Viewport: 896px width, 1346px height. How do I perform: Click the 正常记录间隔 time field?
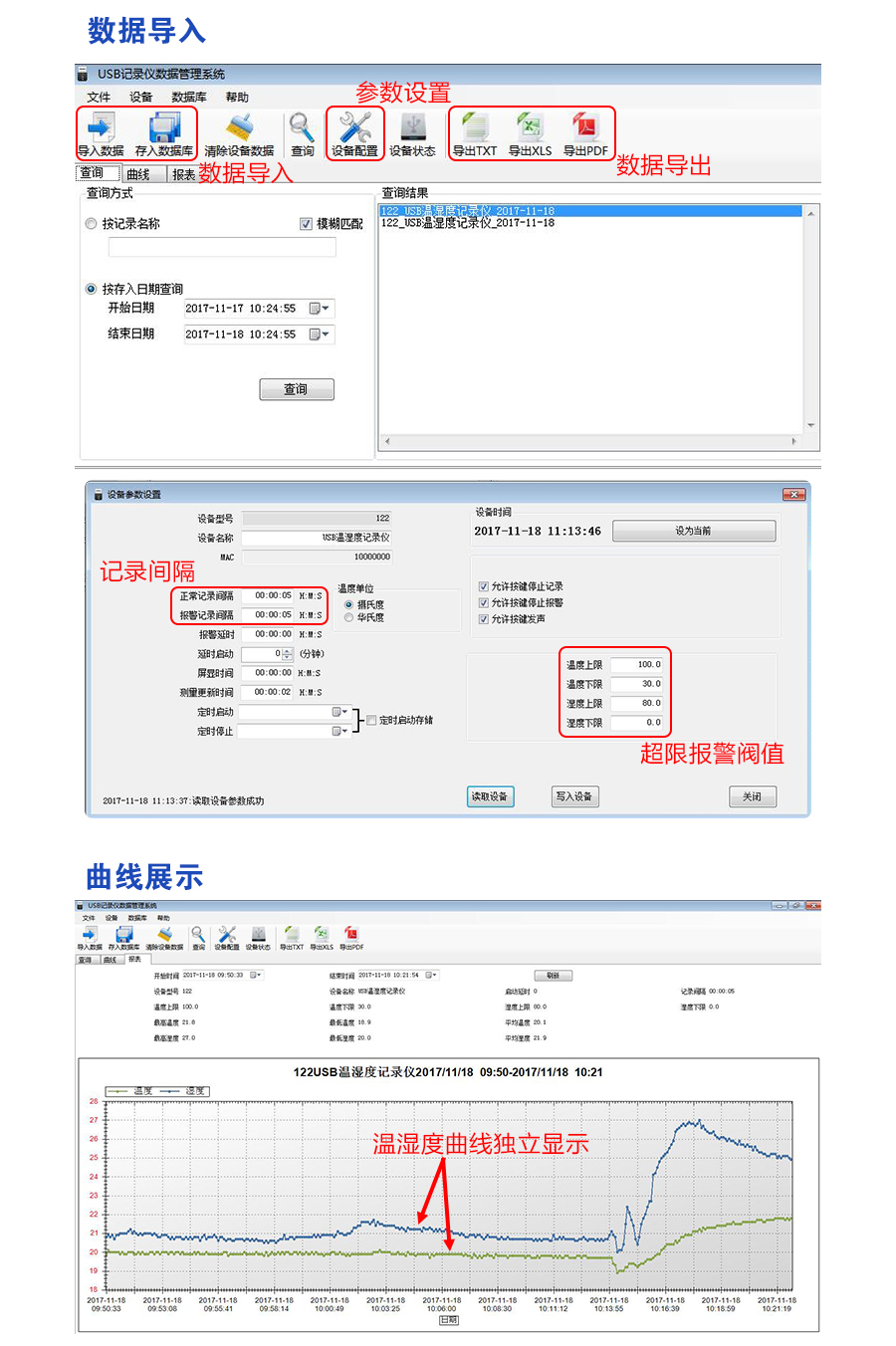pos(269,596)
